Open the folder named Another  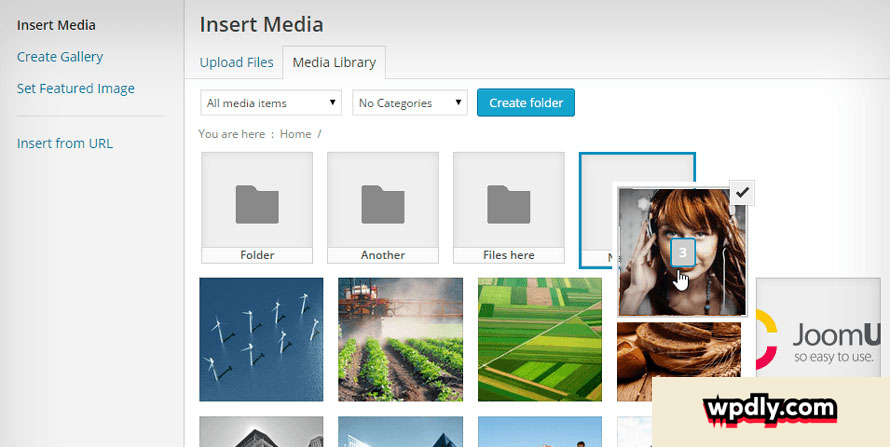(x=383, y=208)
